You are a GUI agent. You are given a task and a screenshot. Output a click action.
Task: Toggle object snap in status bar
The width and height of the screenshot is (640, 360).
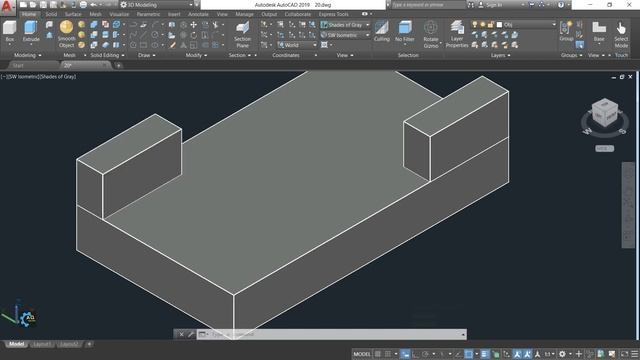pos(469,354)
